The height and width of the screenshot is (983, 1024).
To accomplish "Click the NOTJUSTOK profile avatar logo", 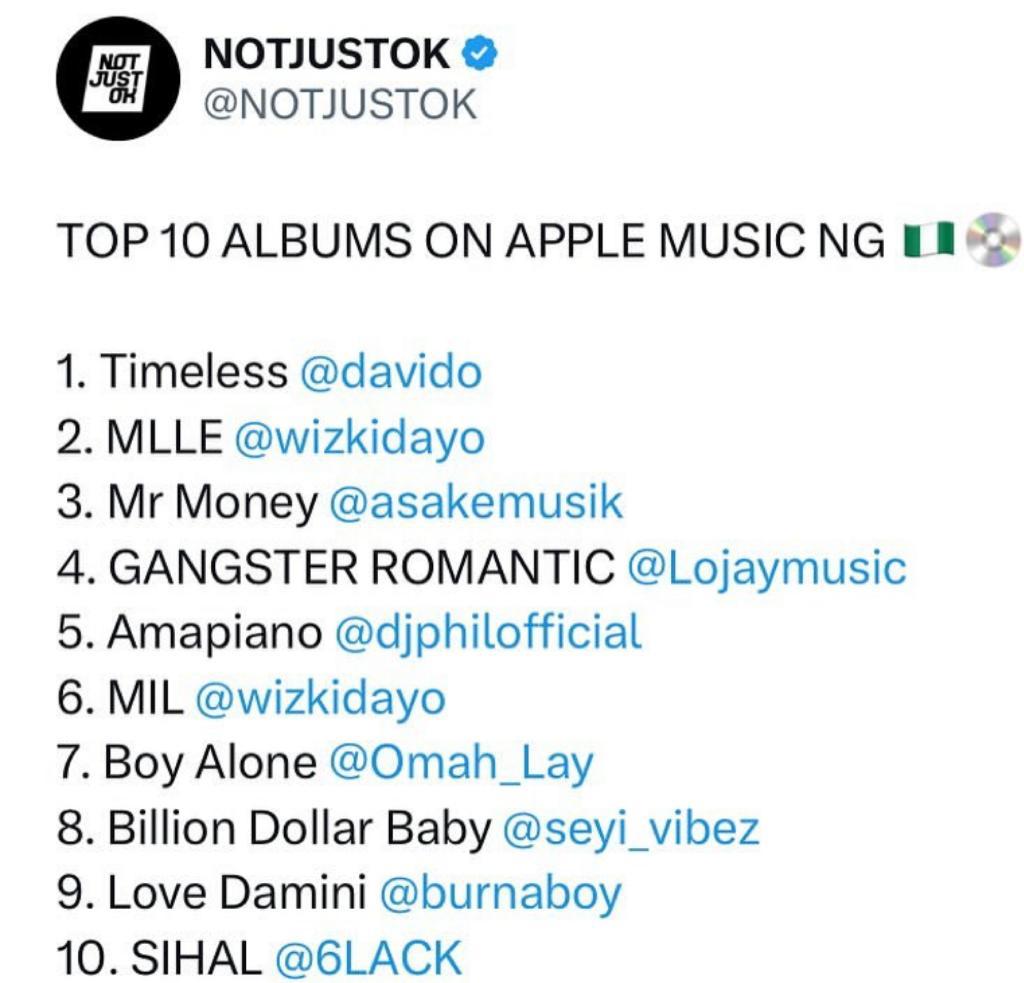I will (x=119, y=80).
